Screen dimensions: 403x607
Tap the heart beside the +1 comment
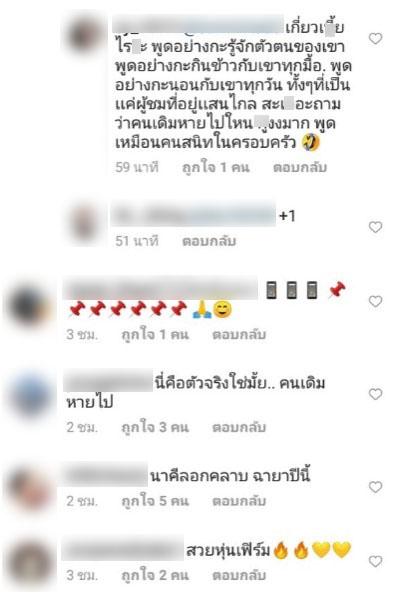point(375,227)
